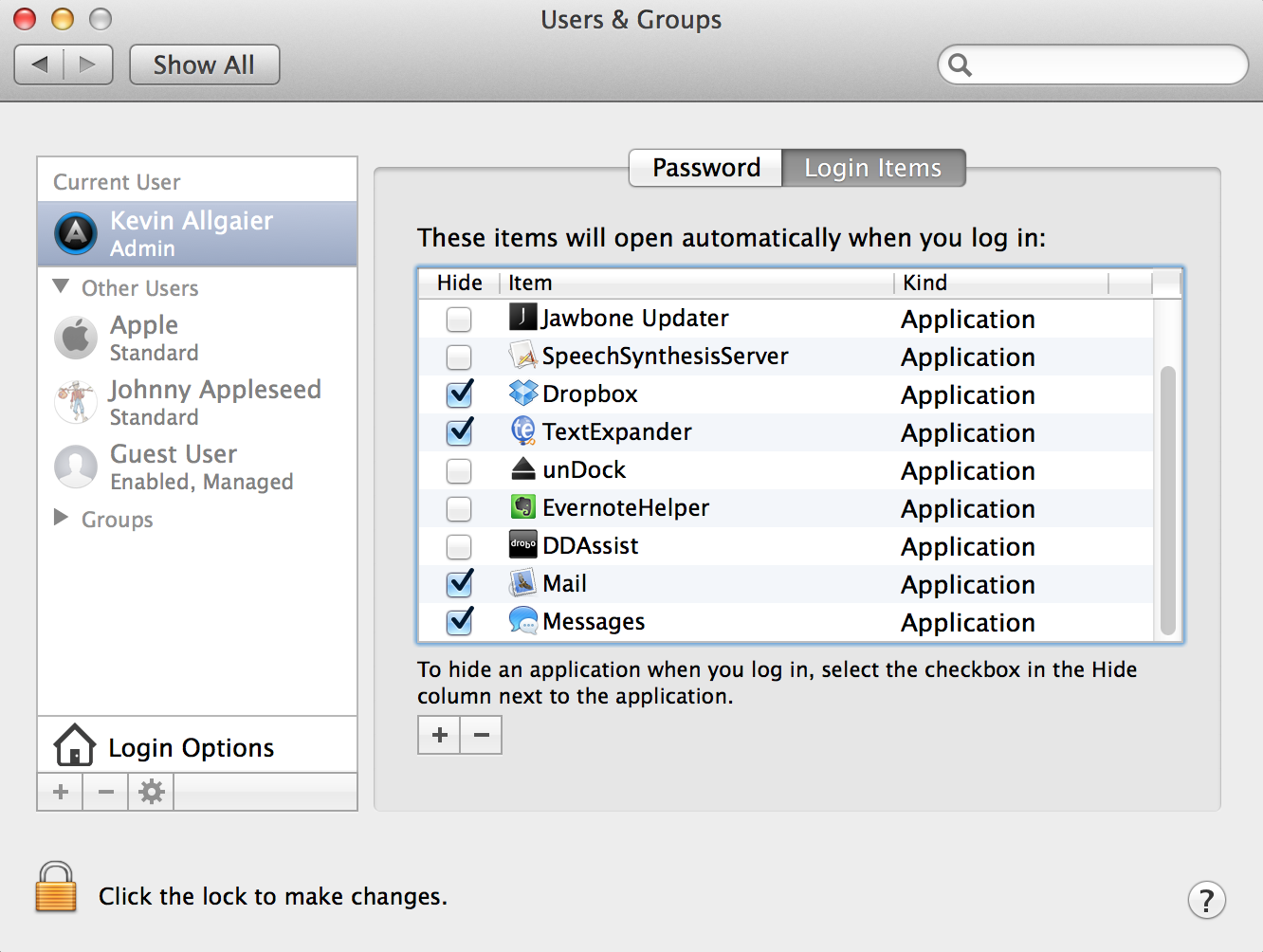Click the unDock eject icon
This screenshot has width=1263, height=952.
click(x=522, y=468)
